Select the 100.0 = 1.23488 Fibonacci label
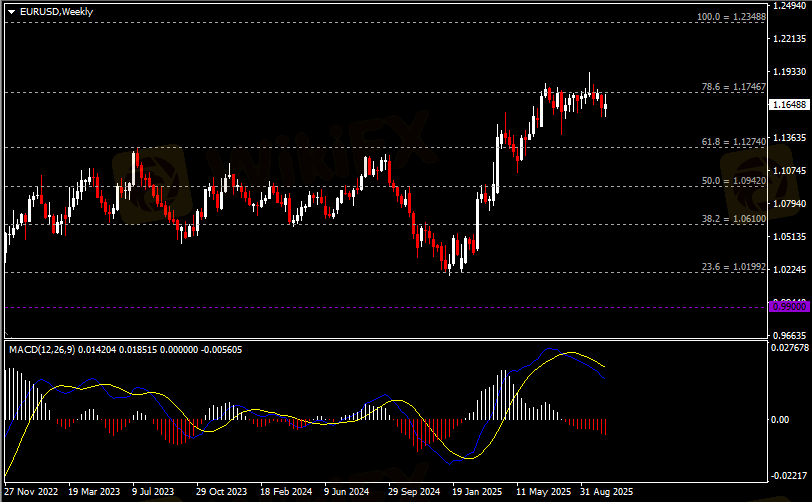This screenshot has width=812, height=502. pos(731,17)
